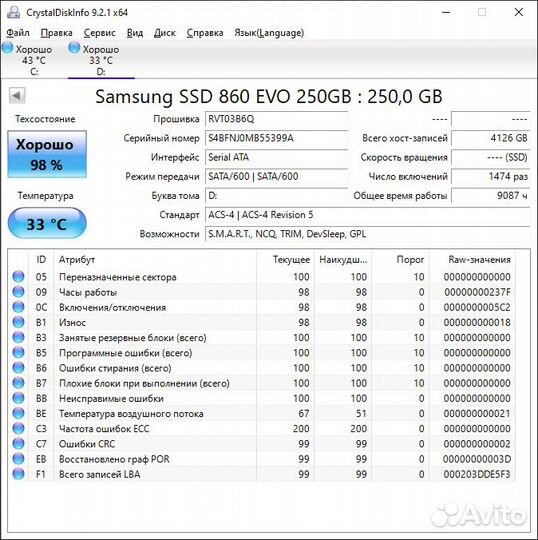Click the ACS-4 Revision 5 standard field
Image resolution: width=538 pixels, height=540 pixels.
point(368,215)
